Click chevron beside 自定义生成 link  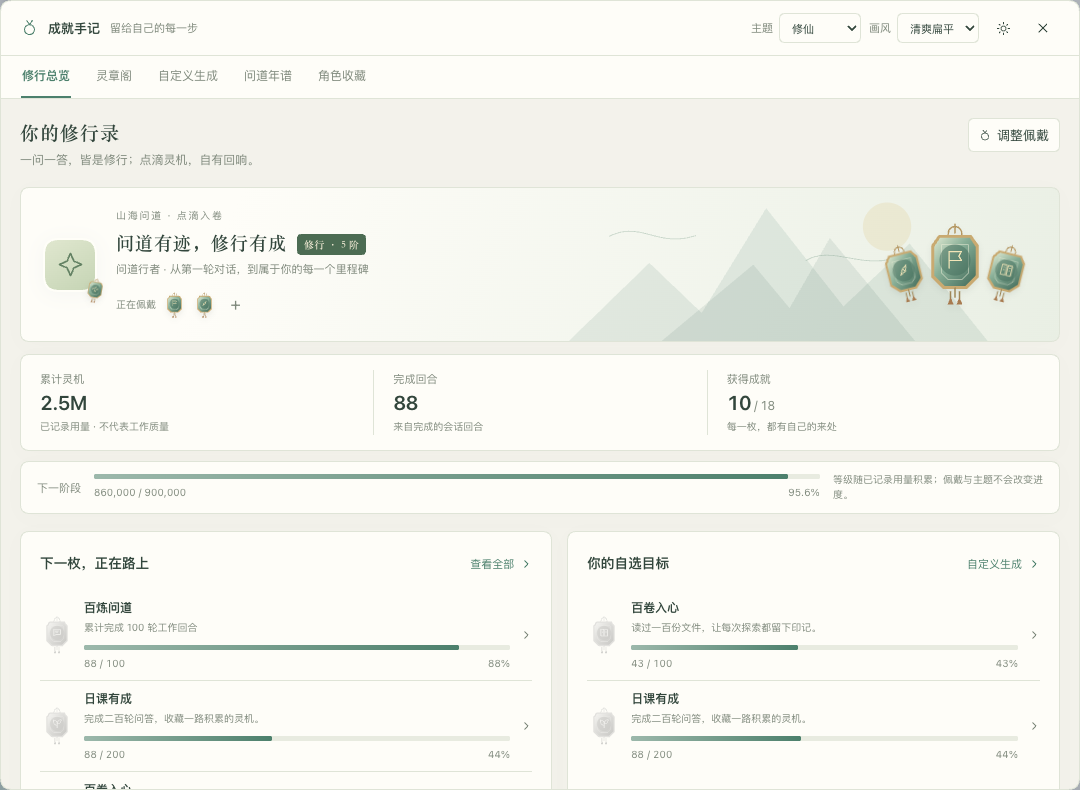(1034, 564)
